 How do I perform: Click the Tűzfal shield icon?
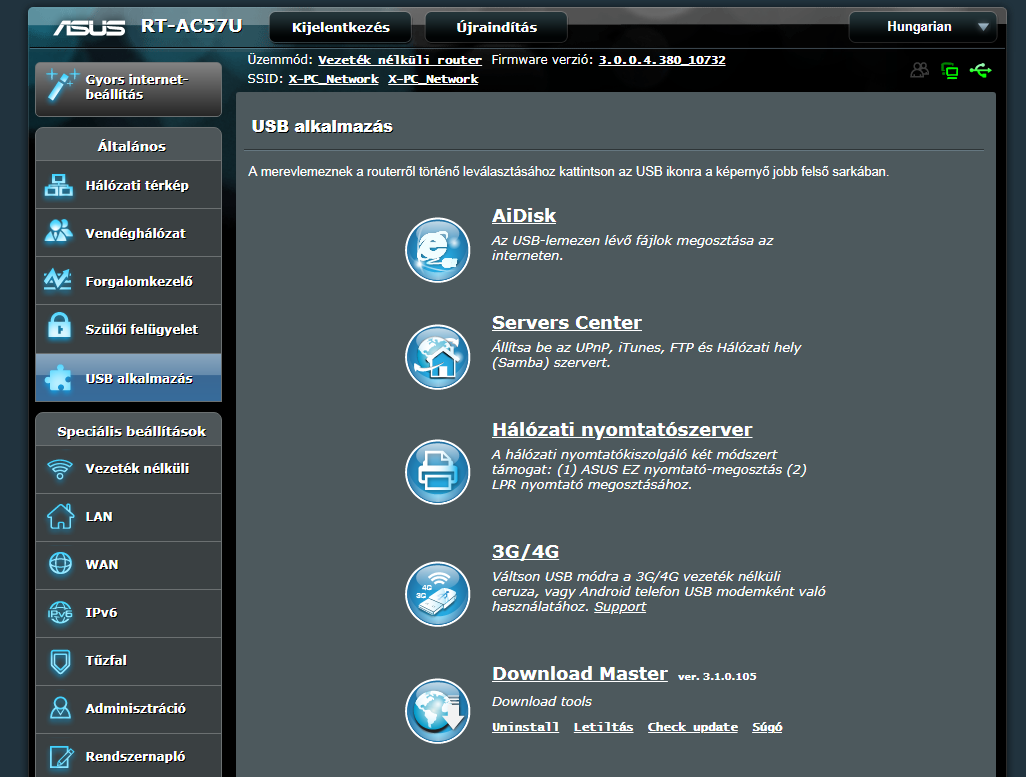pos(60,661)
